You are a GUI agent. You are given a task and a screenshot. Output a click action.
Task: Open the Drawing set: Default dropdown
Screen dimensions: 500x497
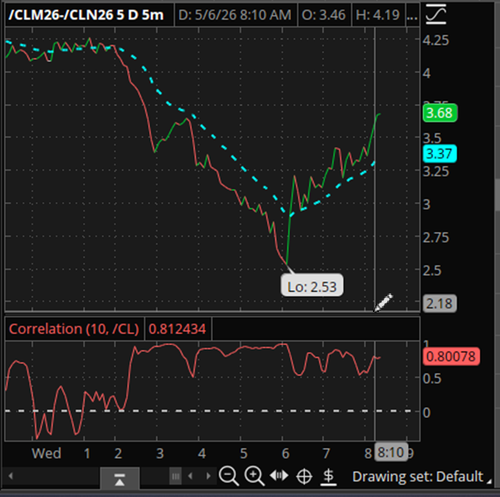point(421,476)
